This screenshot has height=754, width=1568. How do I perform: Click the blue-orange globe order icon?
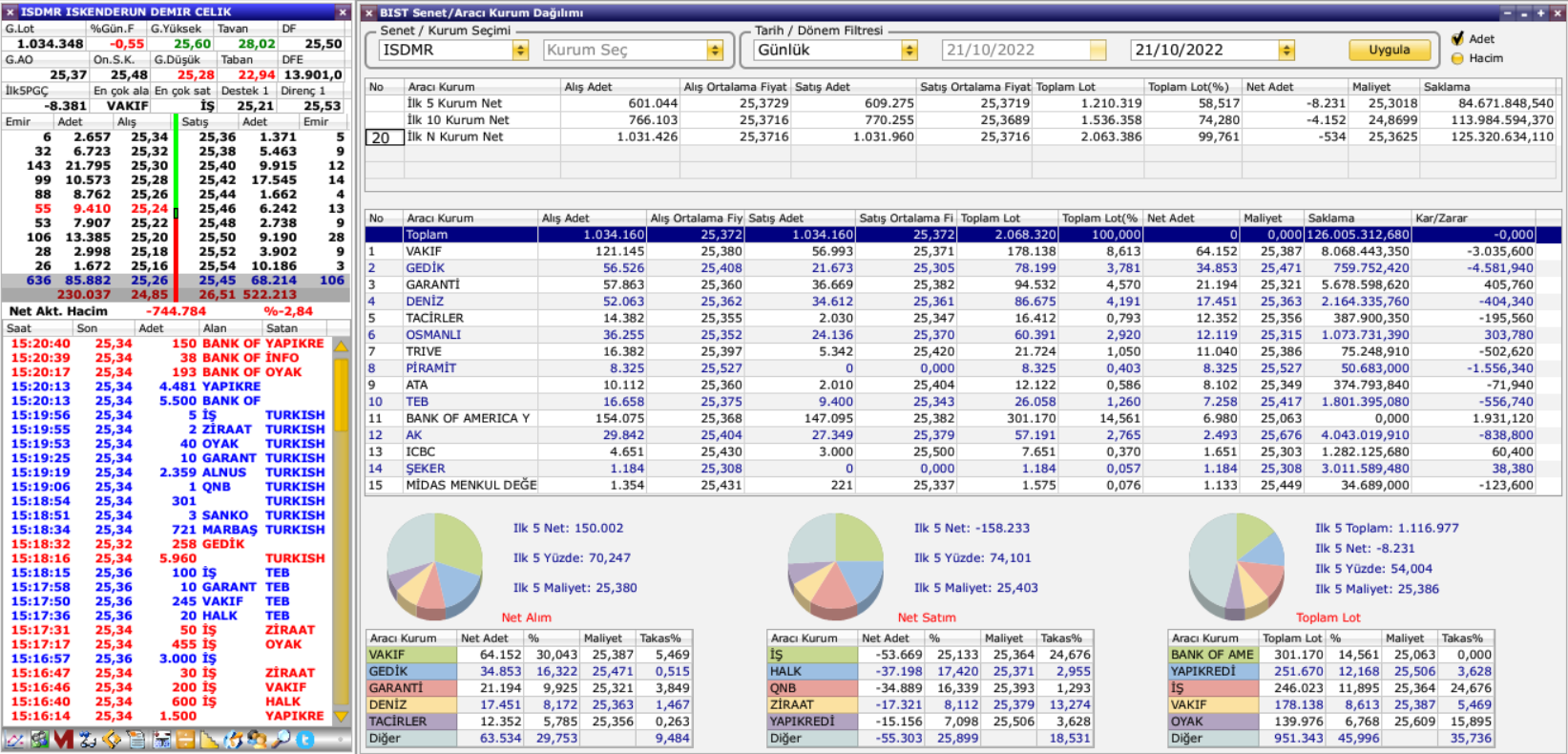[233, 740]
